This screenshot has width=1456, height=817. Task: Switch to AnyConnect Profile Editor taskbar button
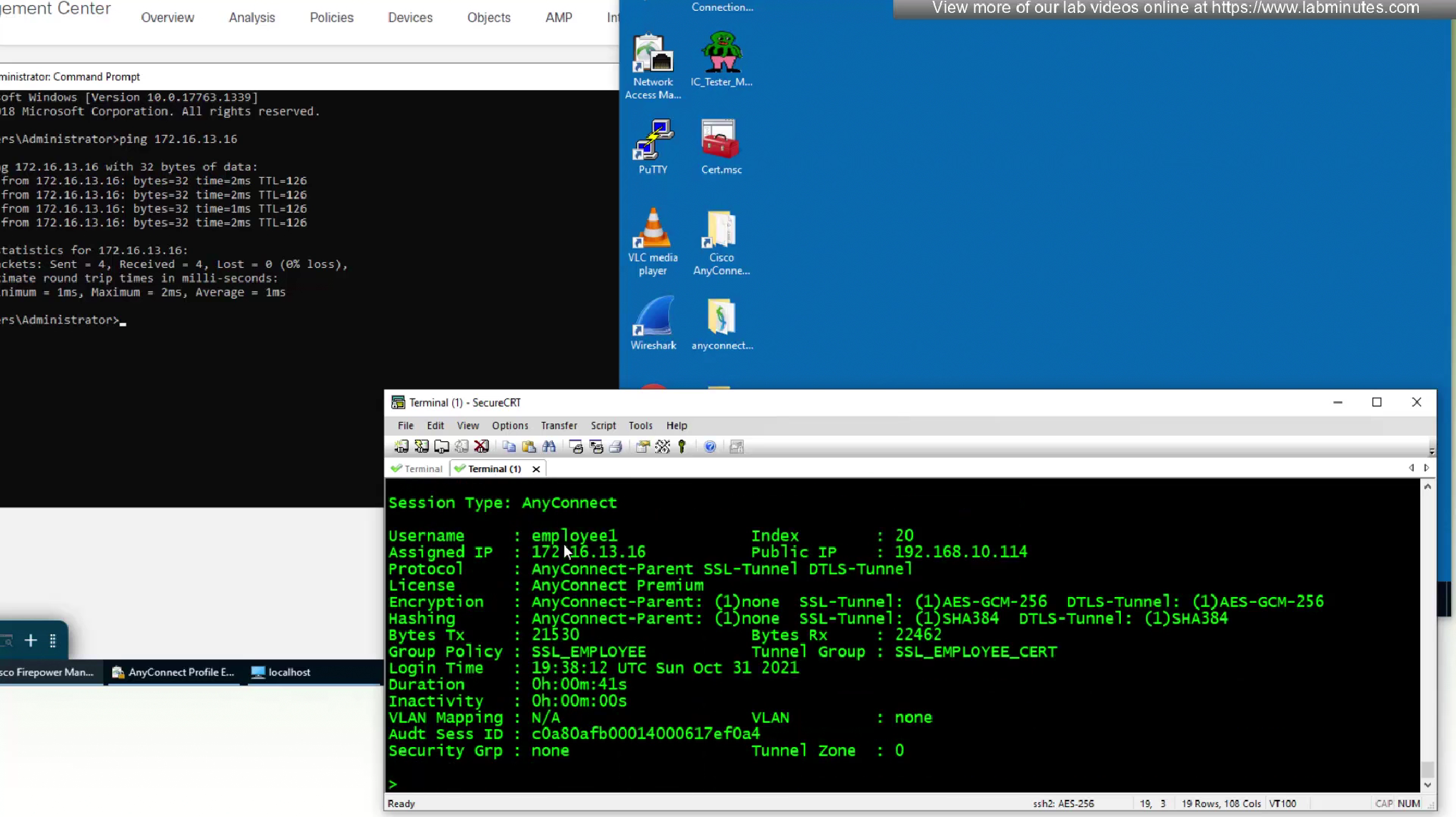(174, 672)
